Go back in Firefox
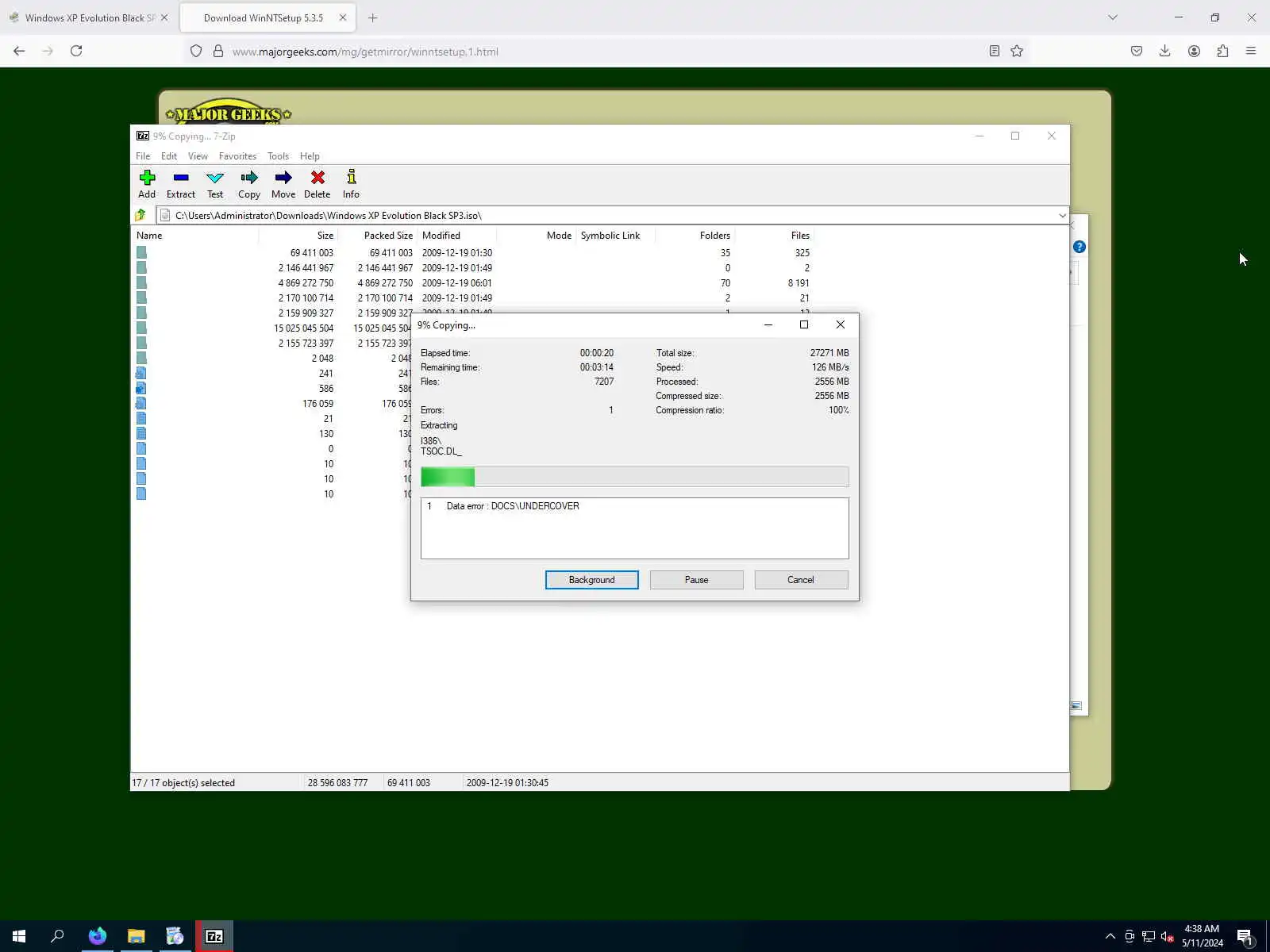Viewport: 1270px width, 952px height. tap(19, 51)
